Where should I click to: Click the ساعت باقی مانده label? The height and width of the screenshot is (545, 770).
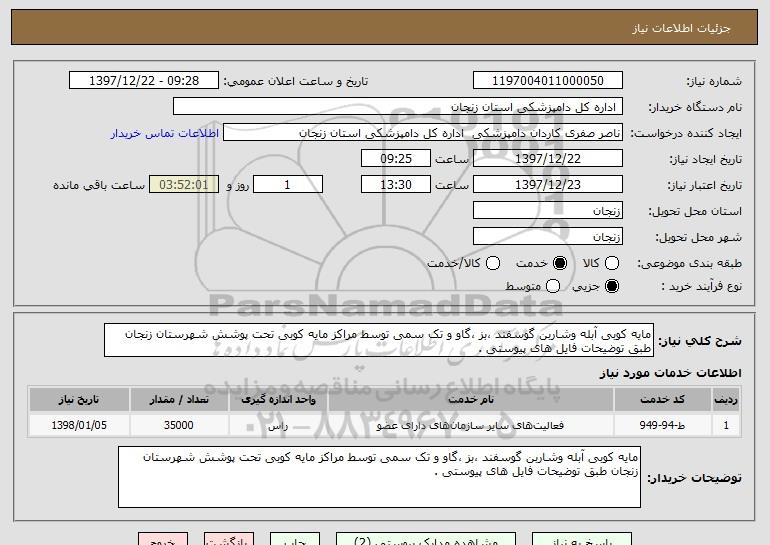pyautogui.click(x=99, y=185)
